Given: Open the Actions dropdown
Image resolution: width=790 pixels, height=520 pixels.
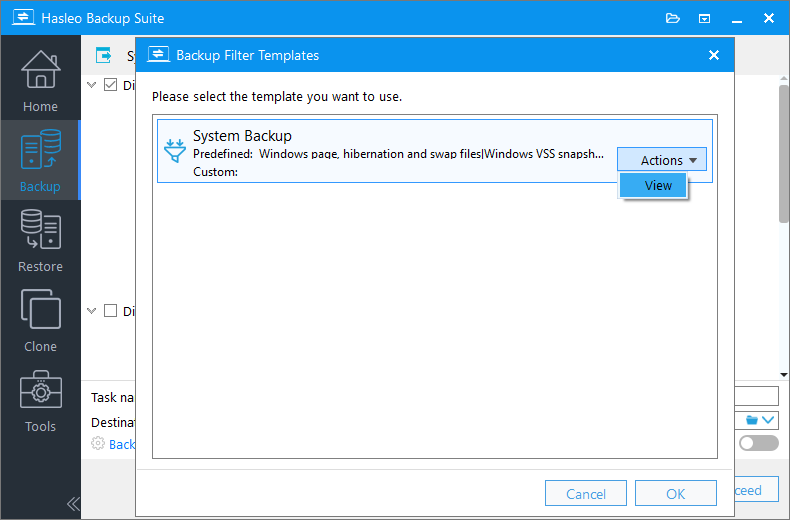Looking at the screenshot, I should (x=662, y=160).
